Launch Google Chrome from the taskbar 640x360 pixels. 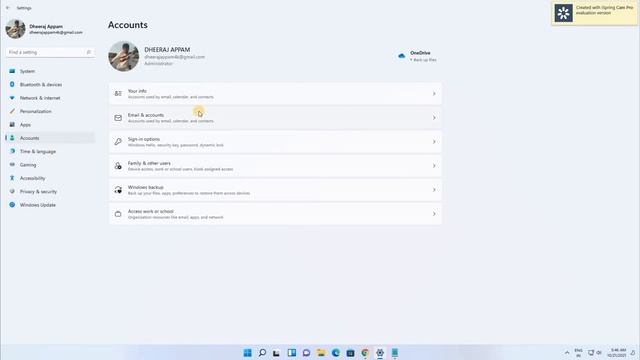coord(365,353)
